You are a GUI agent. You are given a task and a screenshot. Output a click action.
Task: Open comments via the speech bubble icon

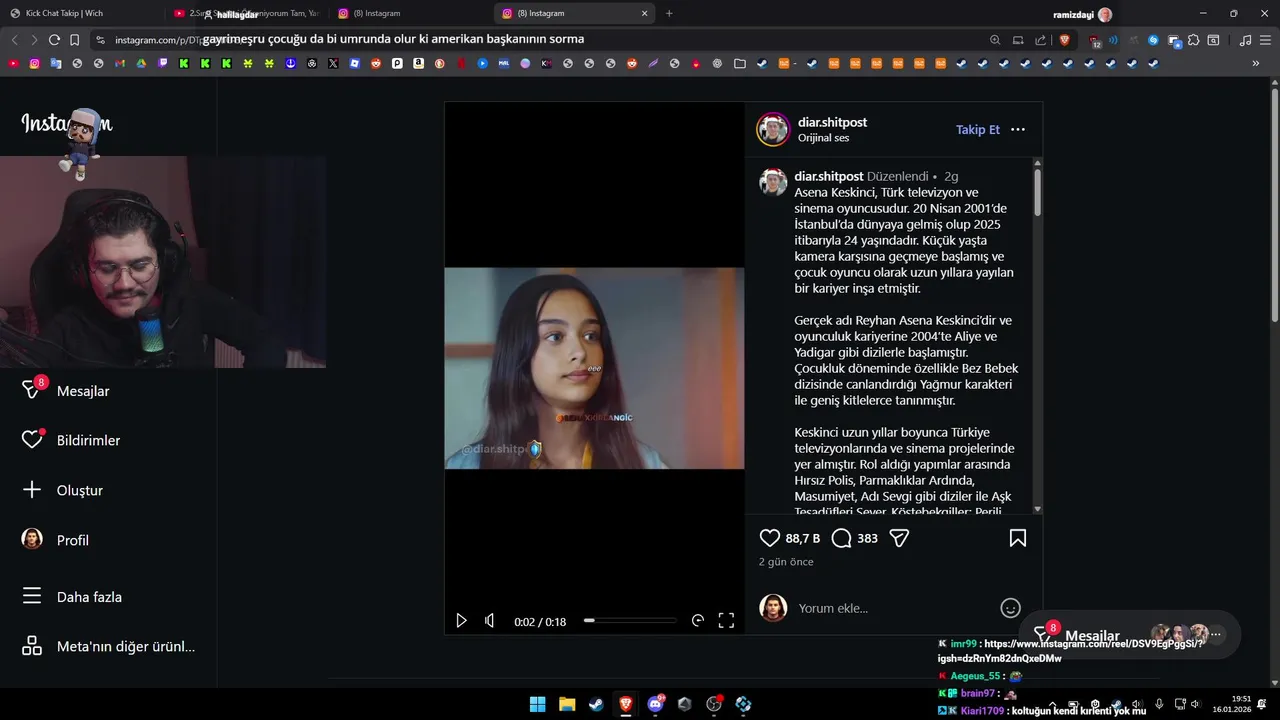pos(842,538)
